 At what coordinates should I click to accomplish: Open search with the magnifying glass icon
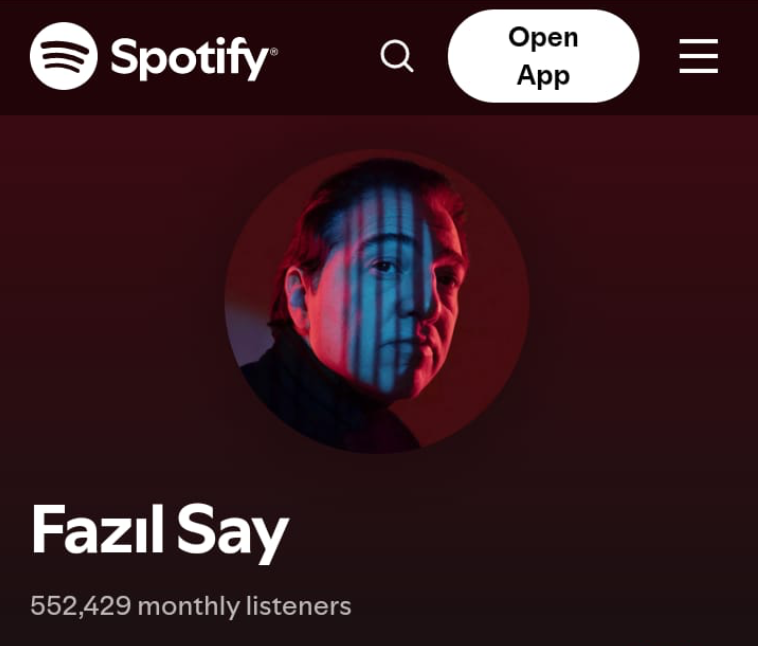pos(396,56)
